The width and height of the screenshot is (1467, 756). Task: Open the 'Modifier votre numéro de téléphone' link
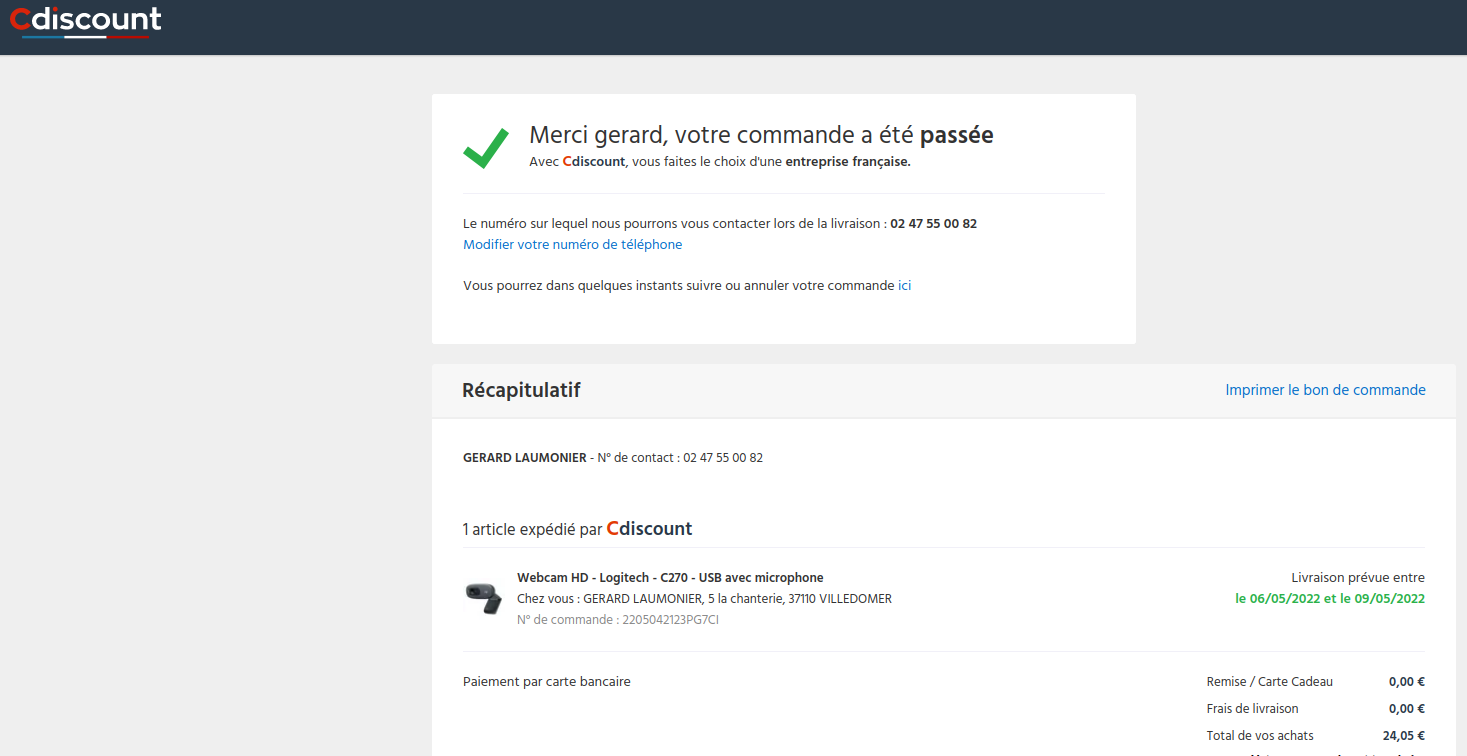pos(572,245)
